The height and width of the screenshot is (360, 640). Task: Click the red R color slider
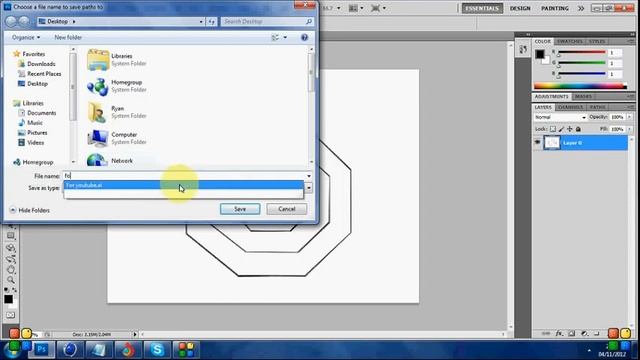click(x=581, y=52)
